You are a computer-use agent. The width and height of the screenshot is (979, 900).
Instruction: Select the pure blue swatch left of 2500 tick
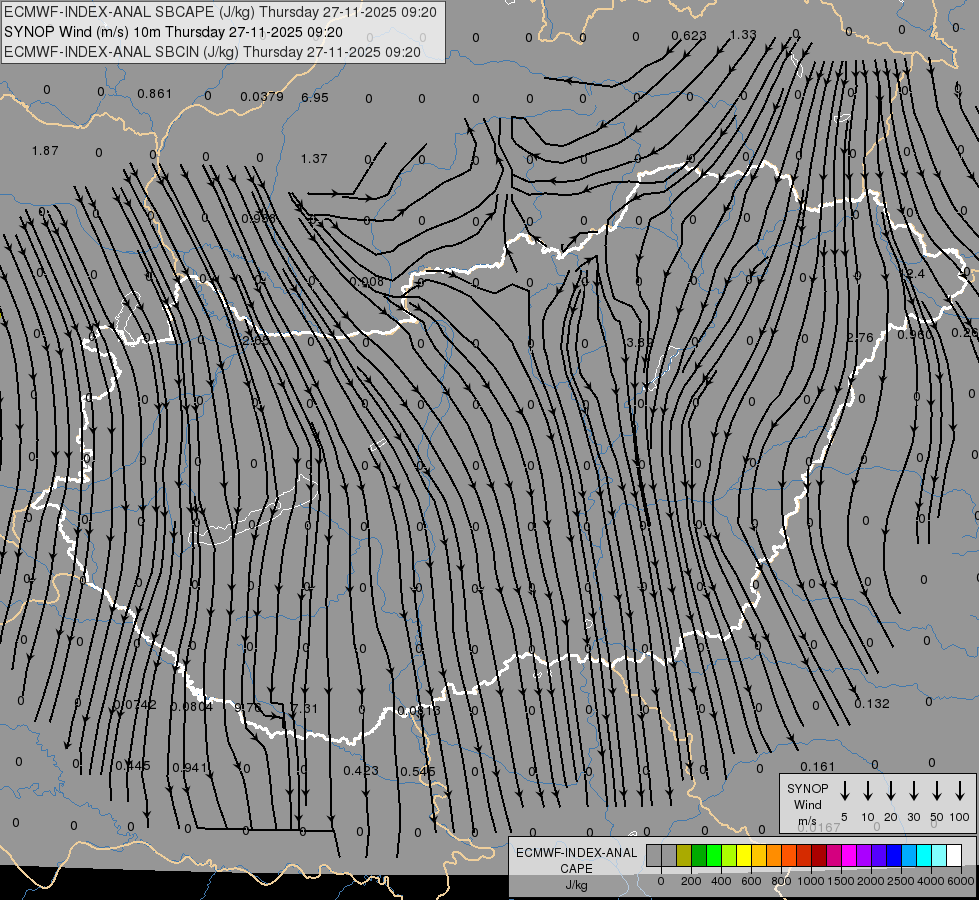(x=893, y=856)
